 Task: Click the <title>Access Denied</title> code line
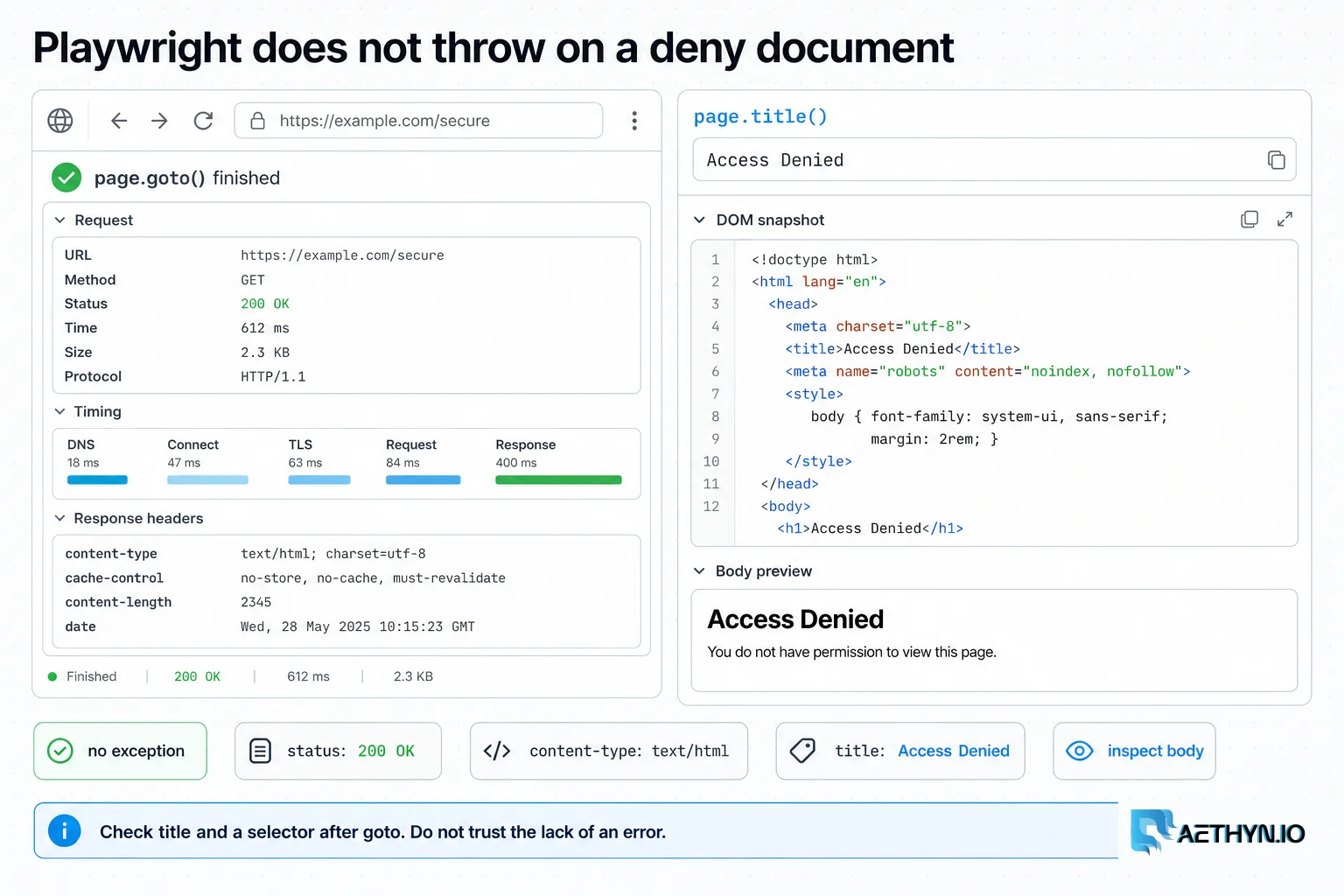click(902, 349)
